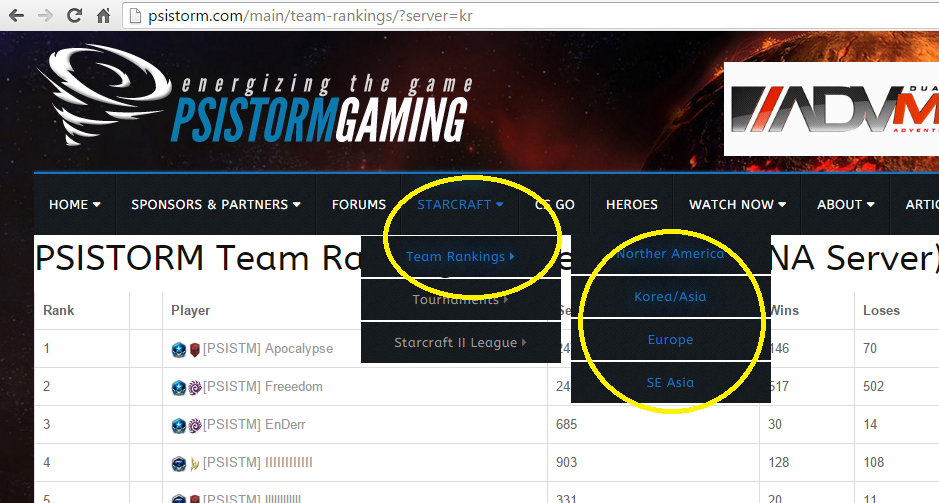This screenshot has width=939, height=503.
Task: Click purple Zerg icon beside Freeedom
Action: 195,388
